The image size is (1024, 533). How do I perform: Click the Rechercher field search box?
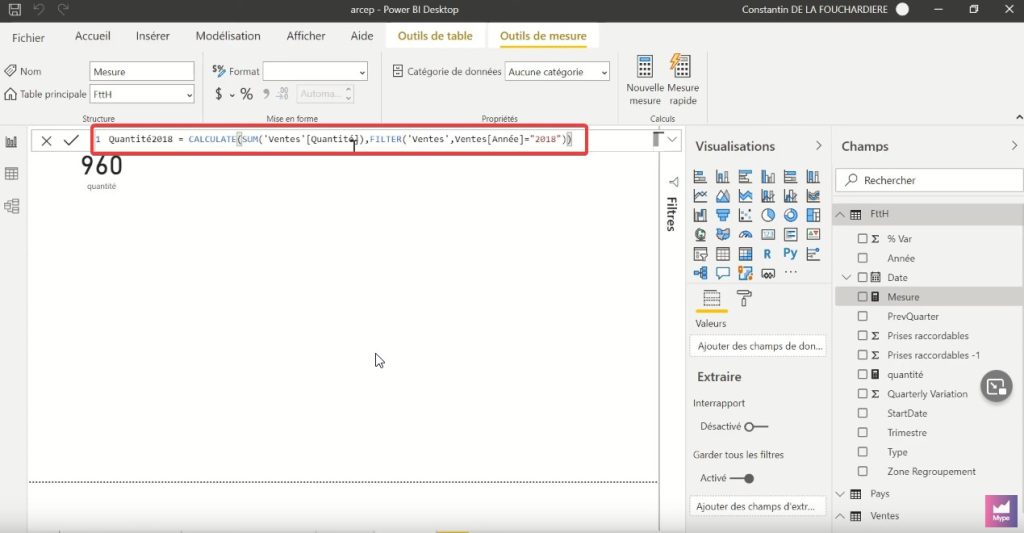tap(929, 180)
